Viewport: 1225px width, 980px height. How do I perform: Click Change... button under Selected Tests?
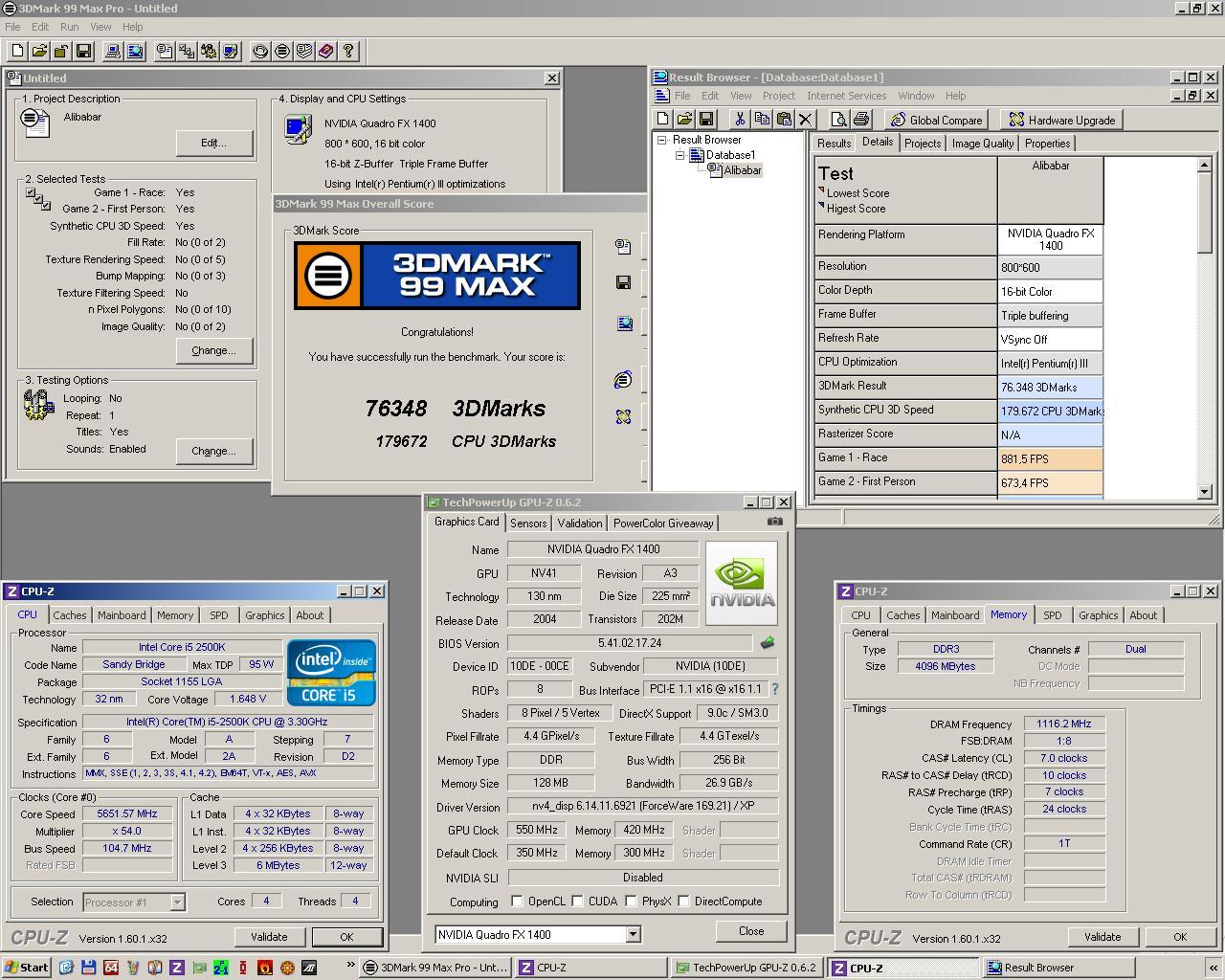(214, 350)
